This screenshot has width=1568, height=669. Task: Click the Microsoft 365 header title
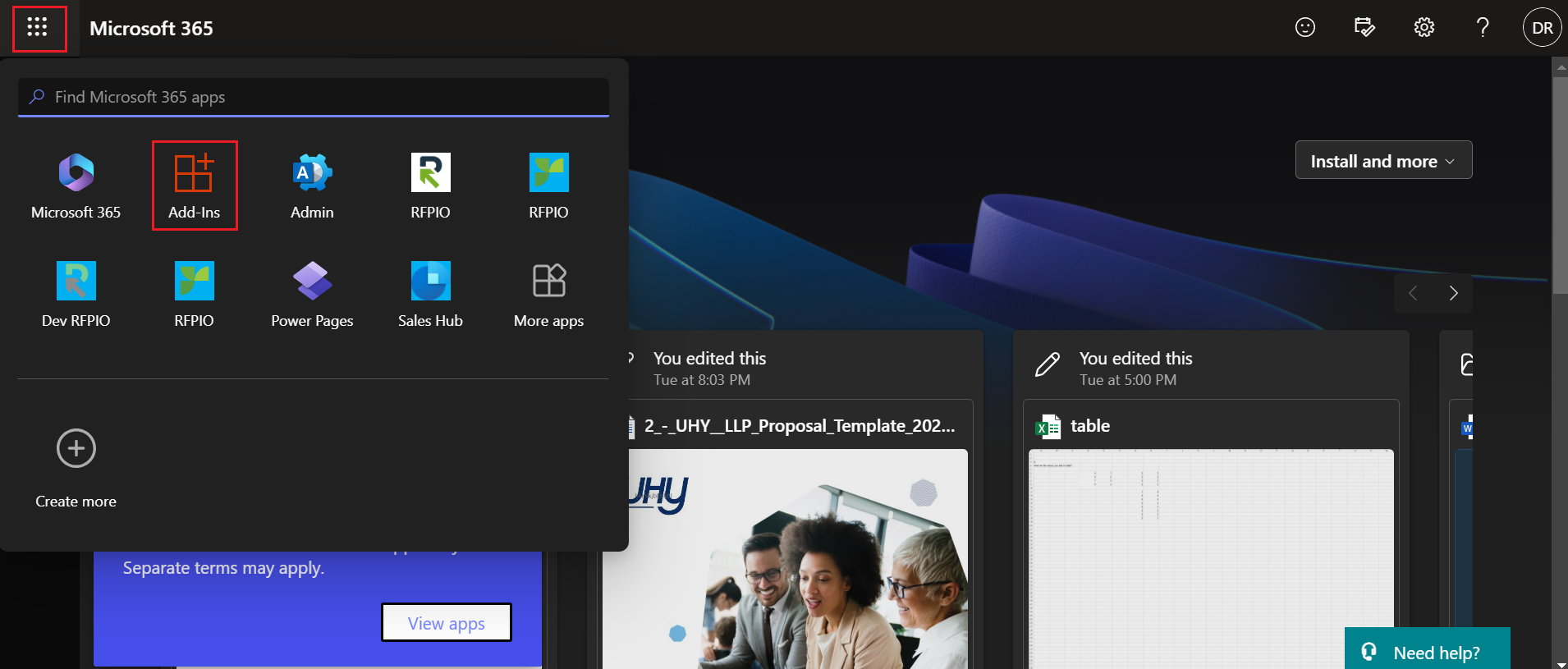(x=151, y=28)
